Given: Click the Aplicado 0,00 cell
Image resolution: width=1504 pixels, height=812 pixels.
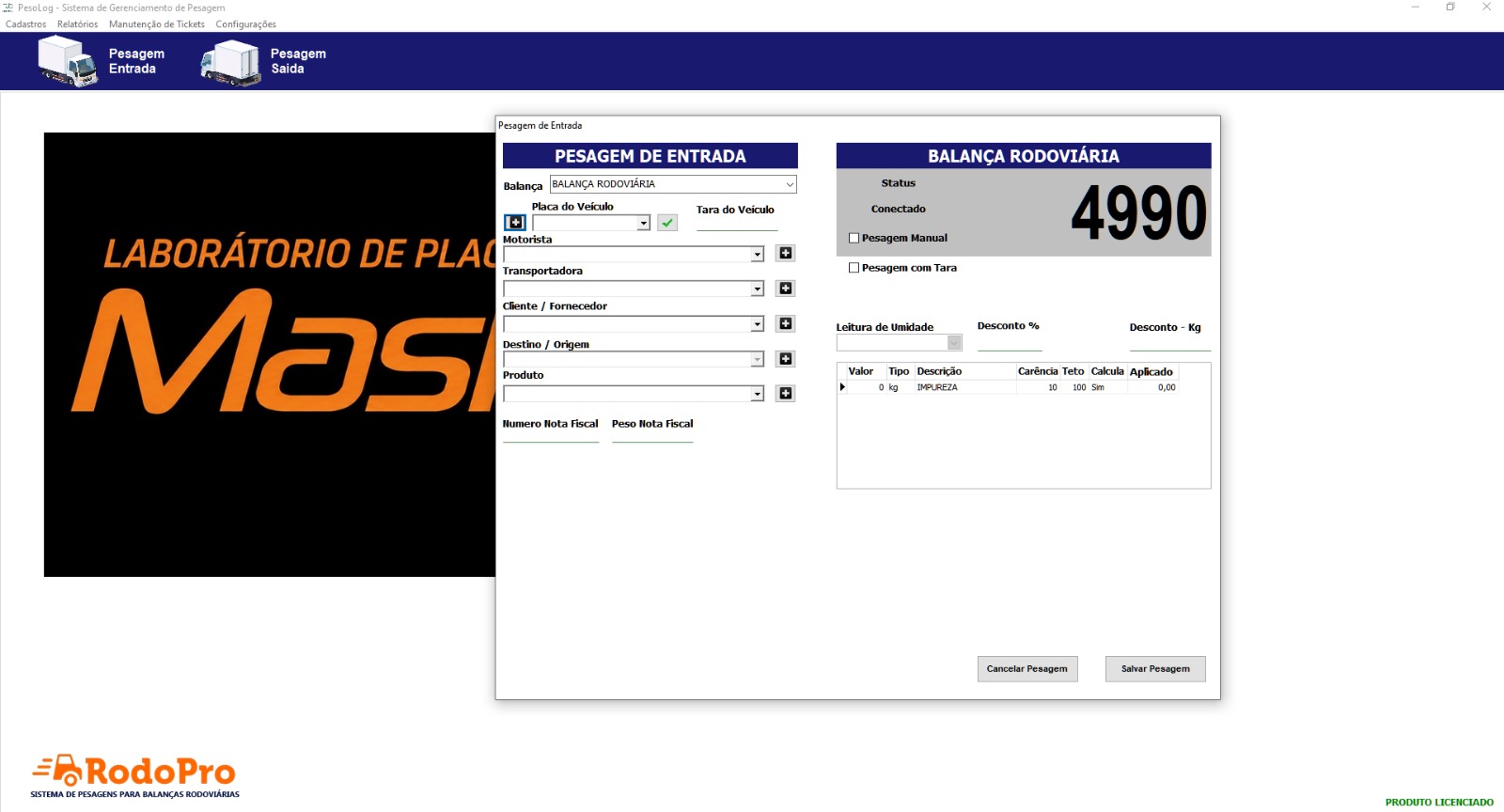Looking at the screenshot, I should [1153, 387].
